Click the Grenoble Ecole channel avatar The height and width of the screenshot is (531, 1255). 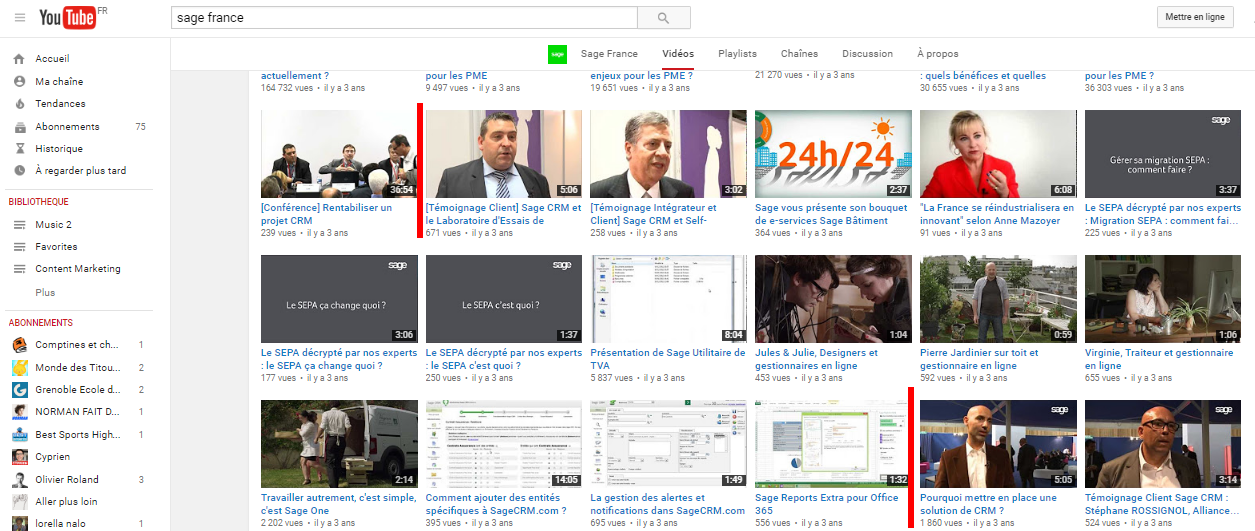[x=19, y=390]
